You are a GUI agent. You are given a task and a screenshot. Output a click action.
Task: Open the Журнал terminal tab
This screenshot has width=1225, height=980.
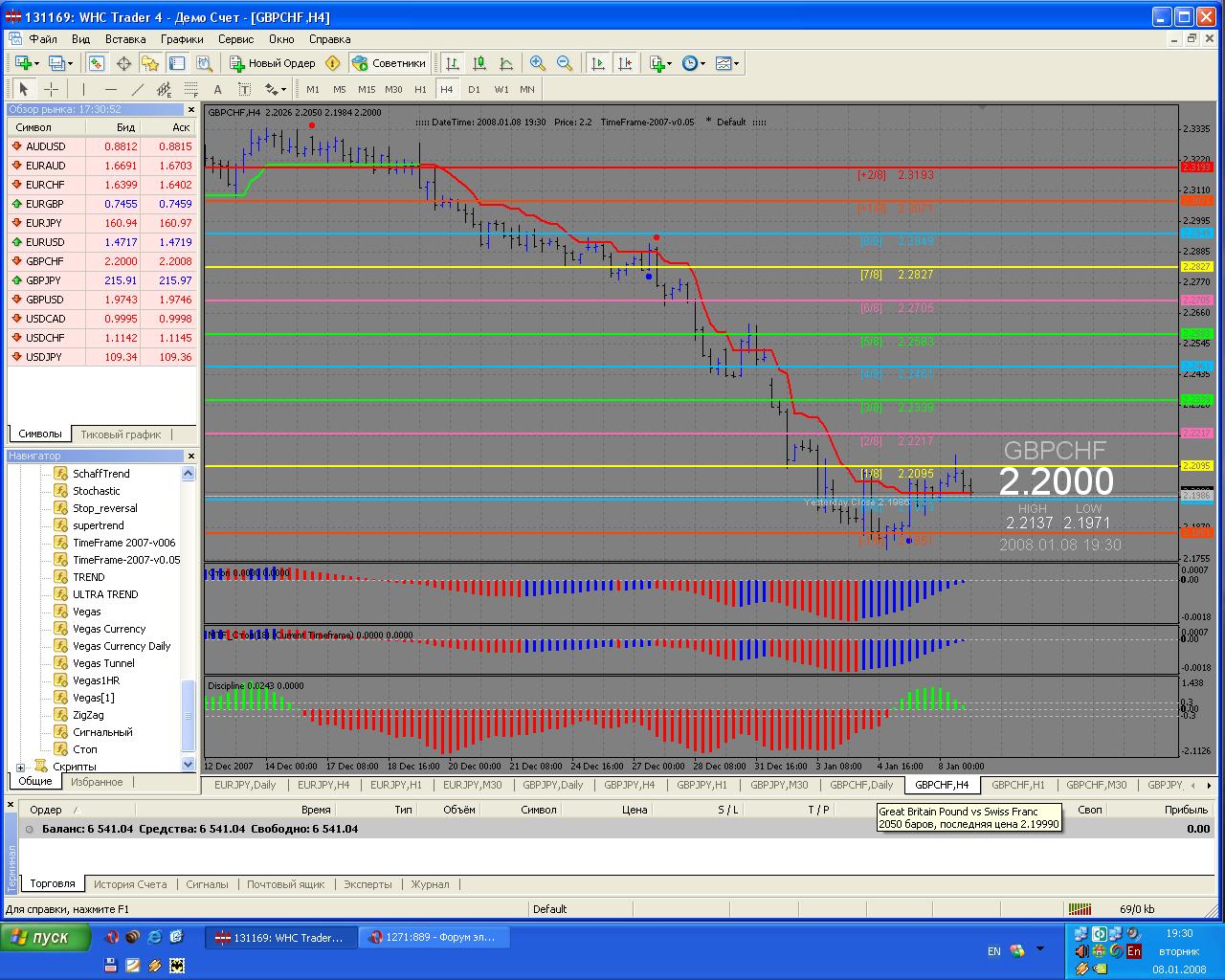(430, 884)
